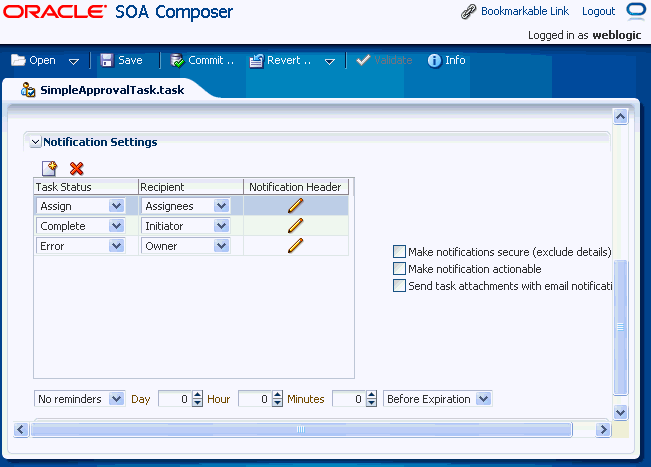Click the Notification Header column header
This screenshot has width=651, height=467.
[x=296, y=187]
